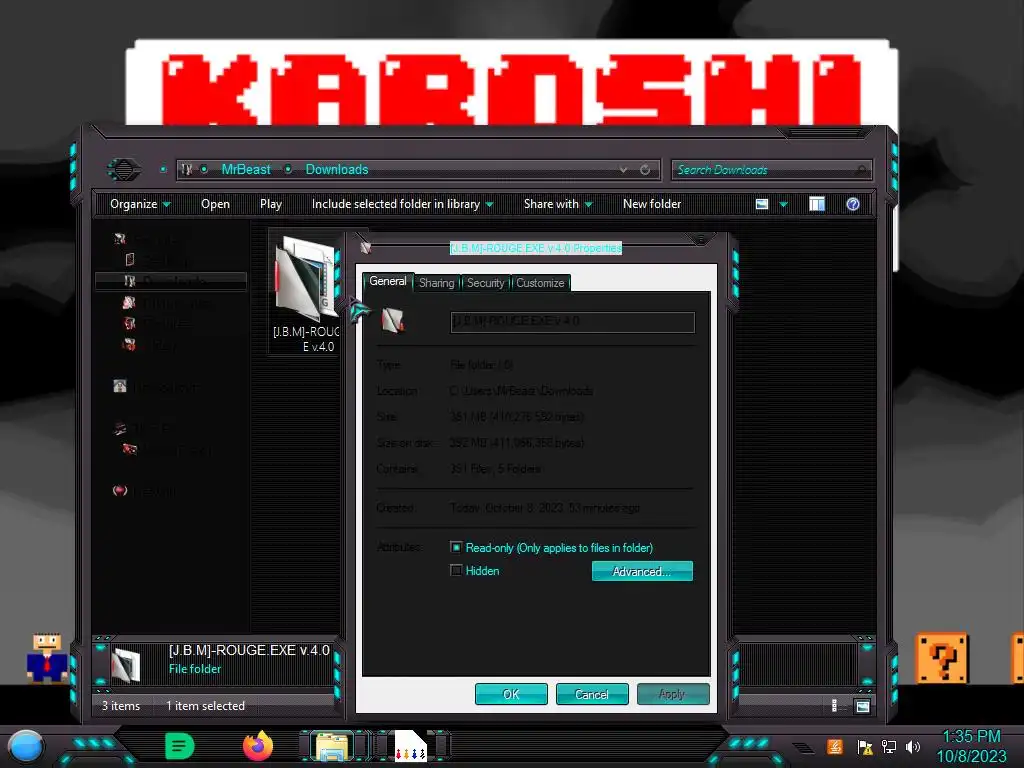Switch to the Sharing tab

point(437,283)
